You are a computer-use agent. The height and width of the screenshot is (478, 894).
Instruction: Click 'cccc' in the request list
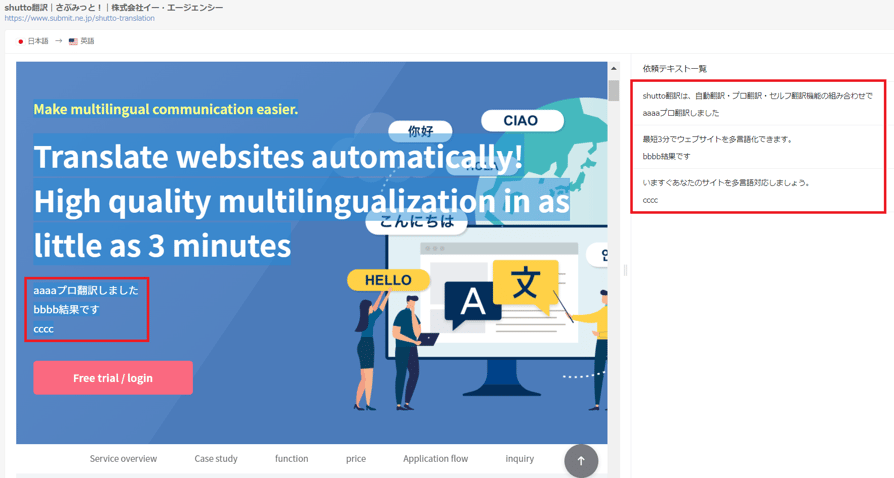650,200
